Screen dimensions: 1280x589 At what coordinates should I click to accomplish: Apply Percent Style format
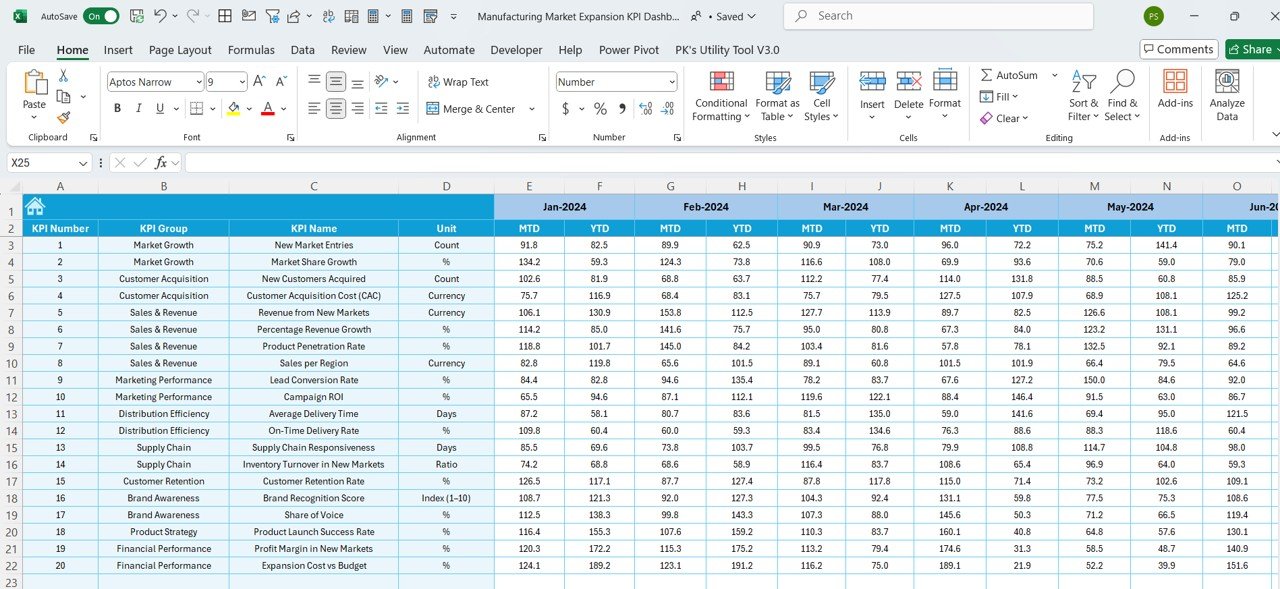[600, 108]
